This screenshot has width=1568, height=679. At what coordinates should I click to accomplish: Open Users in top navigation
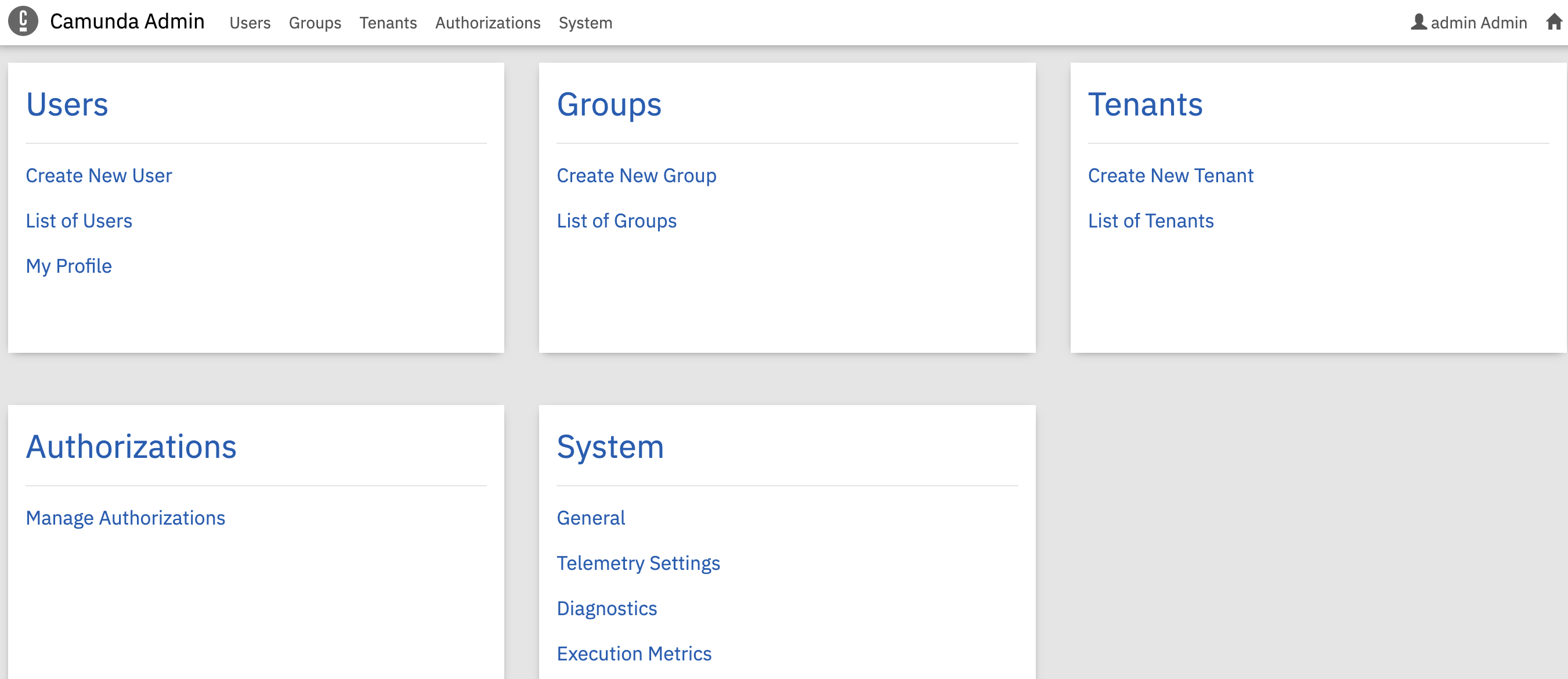250,23
